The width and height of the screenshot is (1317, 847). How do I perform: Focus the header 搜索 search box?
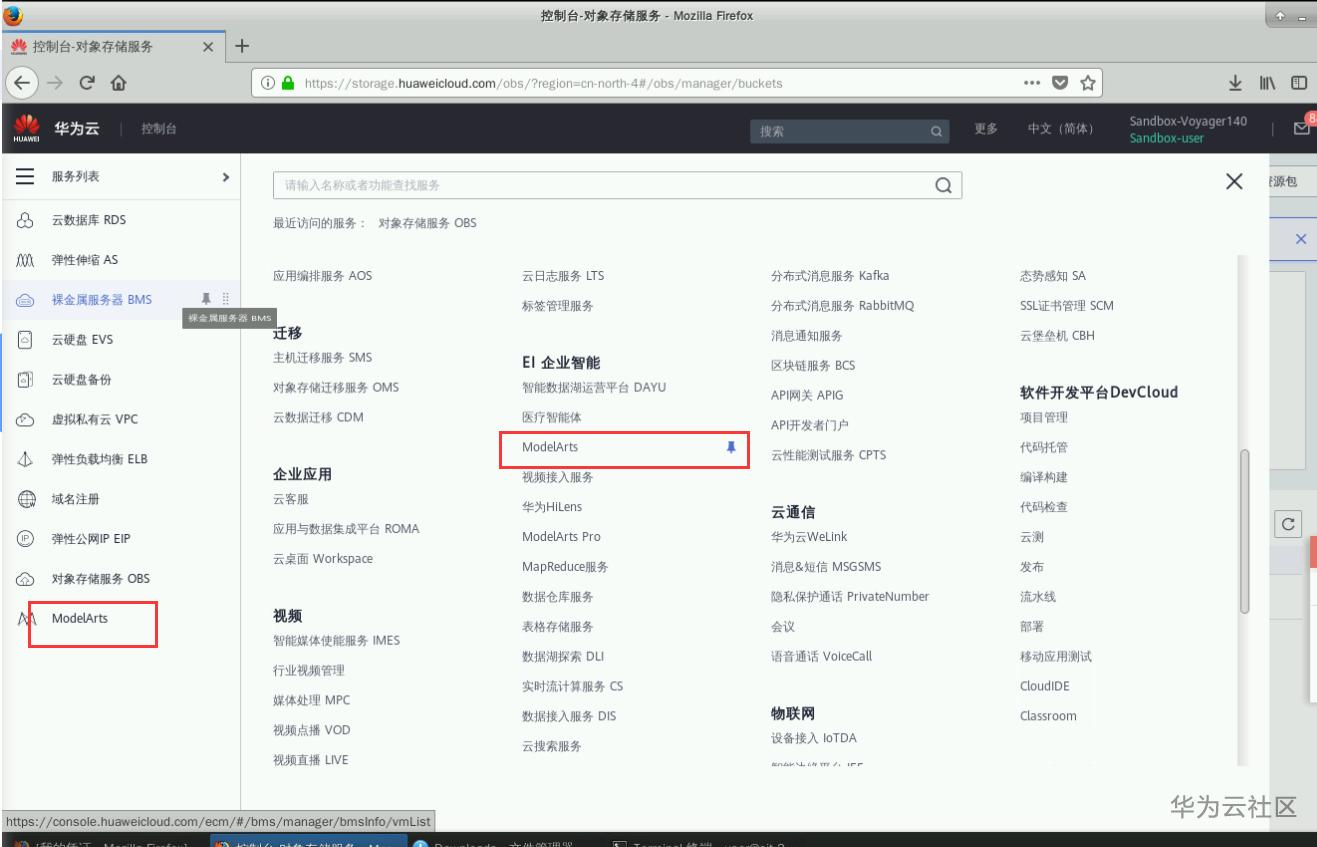click(850, 130)
